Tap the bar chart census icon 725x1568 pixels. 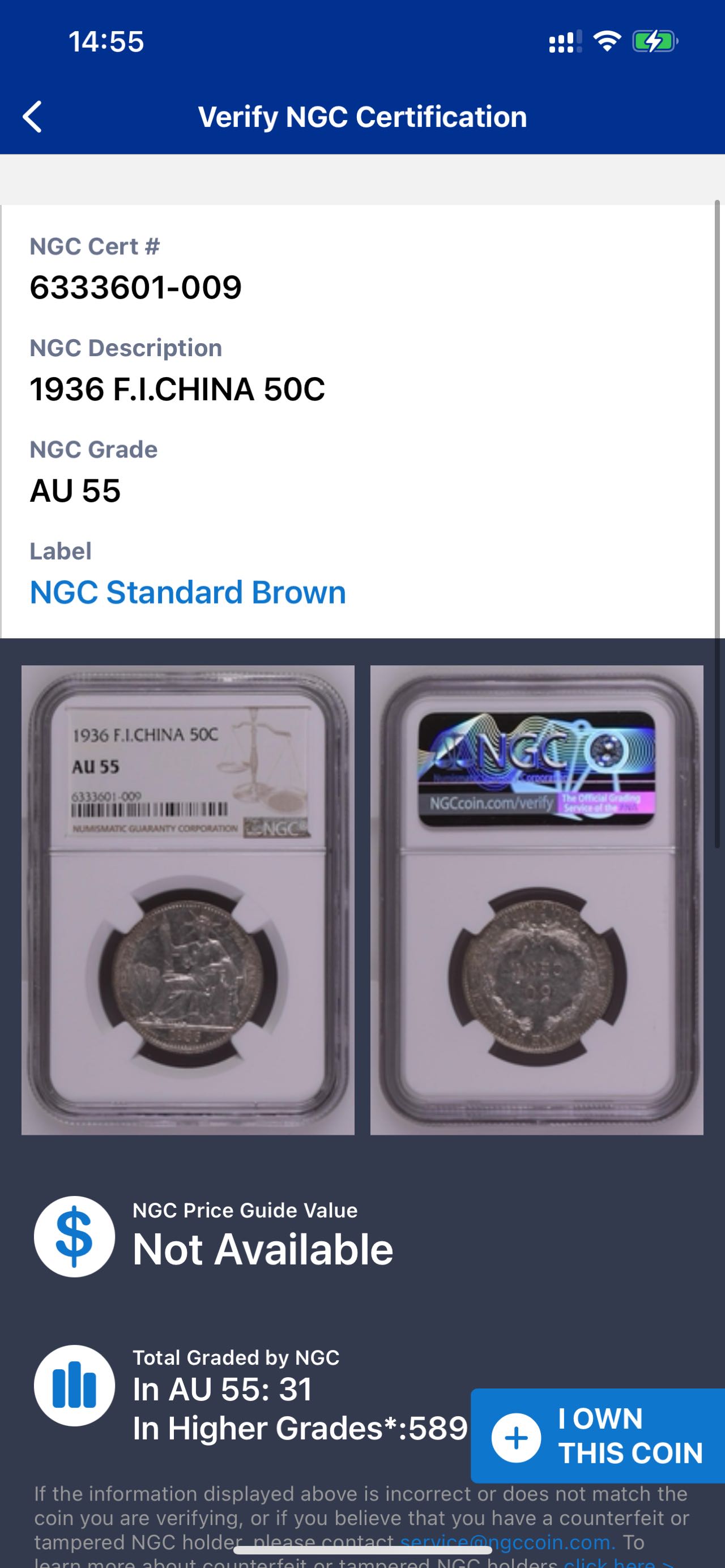[74, 1386]
